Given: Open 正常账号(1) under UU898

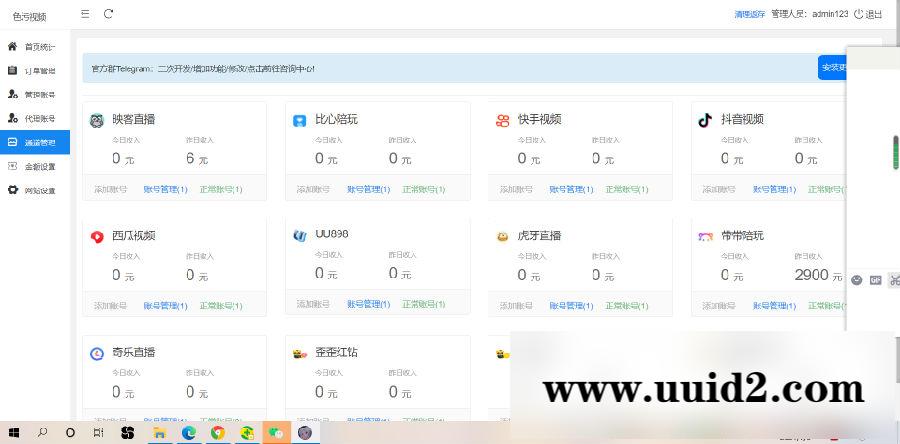Looking at the screenshot, I should click(x=424, y=304).
